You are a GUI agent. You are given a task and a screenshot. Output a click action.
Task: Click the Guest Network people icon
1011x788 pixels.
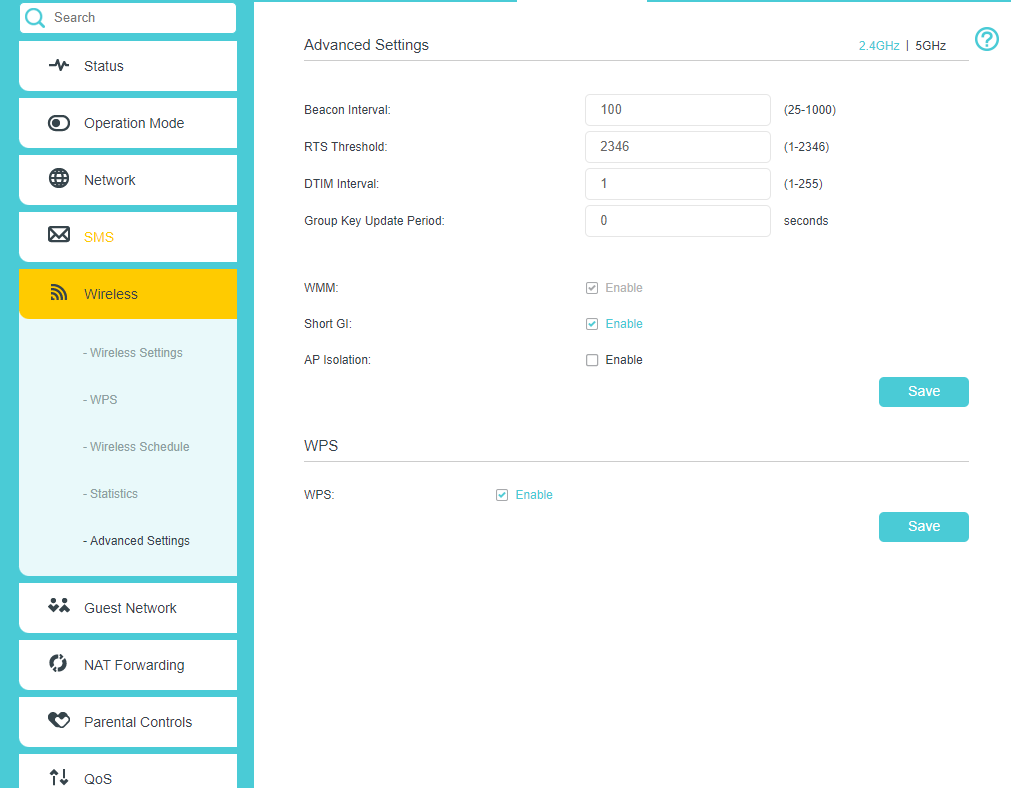[x=59, y=606]
